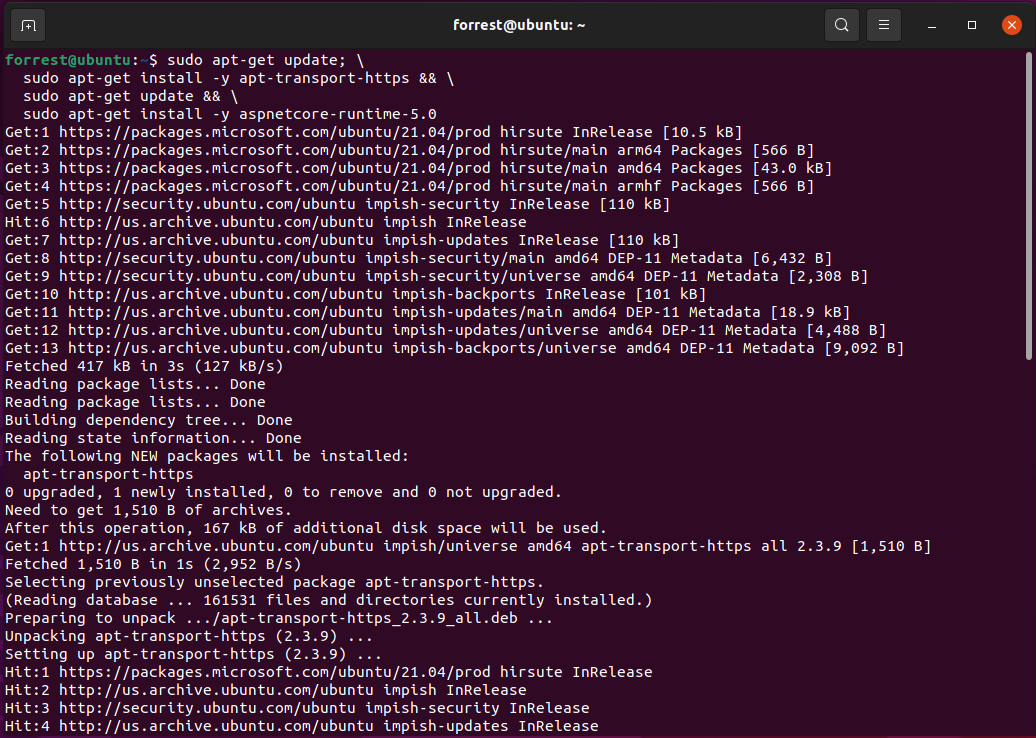Click the Hit:4 impish-updates InRelease line

click(301, 726)
